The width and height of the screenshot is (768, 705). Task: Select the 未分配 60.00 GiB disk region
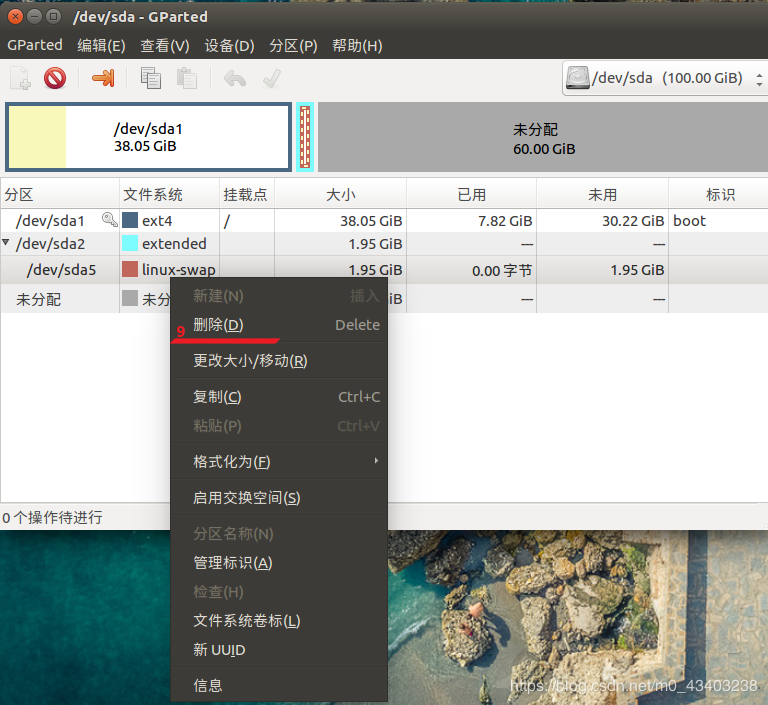[543, 137]
